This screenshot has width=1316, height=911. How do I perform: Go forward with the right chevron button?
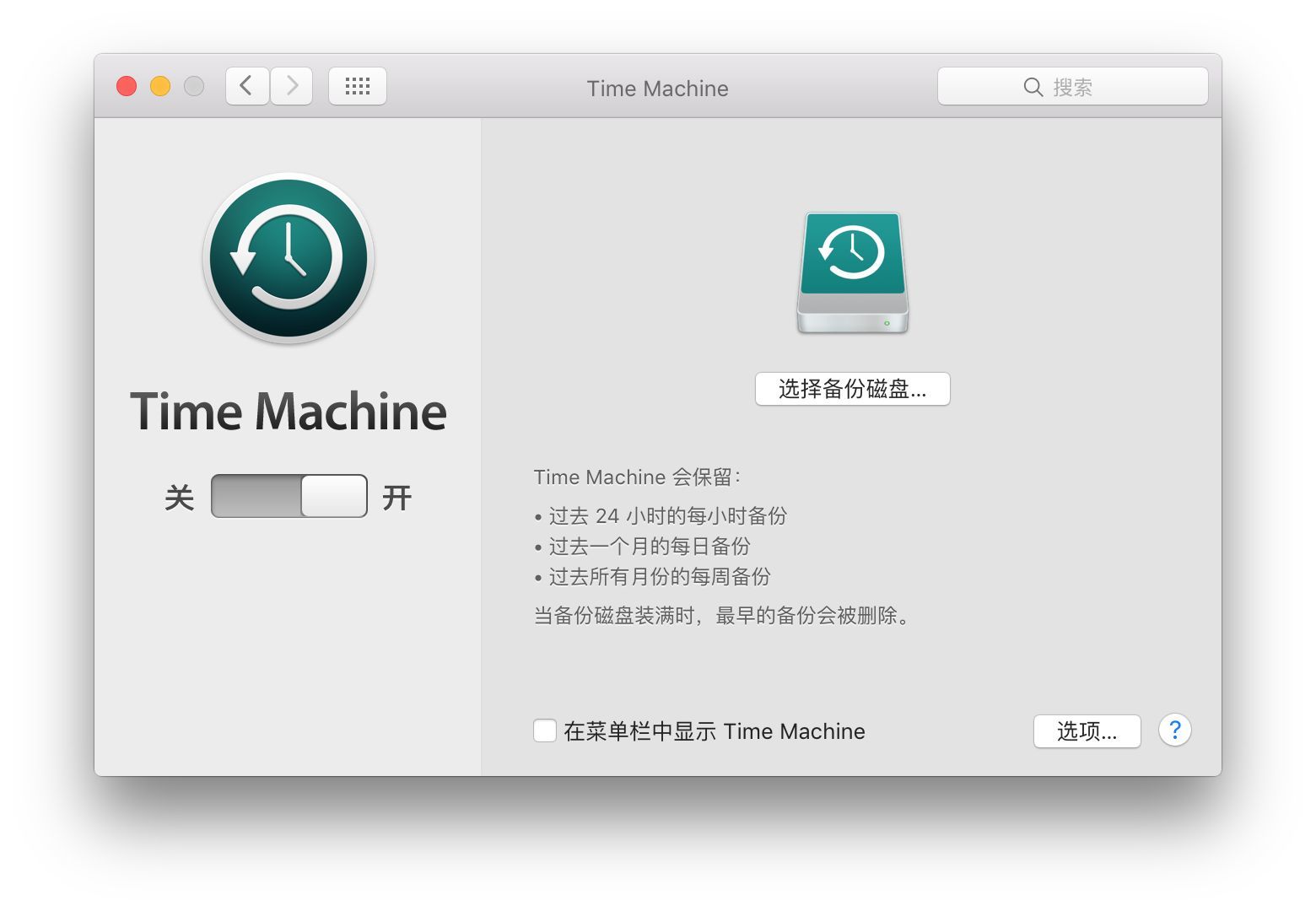292,86
